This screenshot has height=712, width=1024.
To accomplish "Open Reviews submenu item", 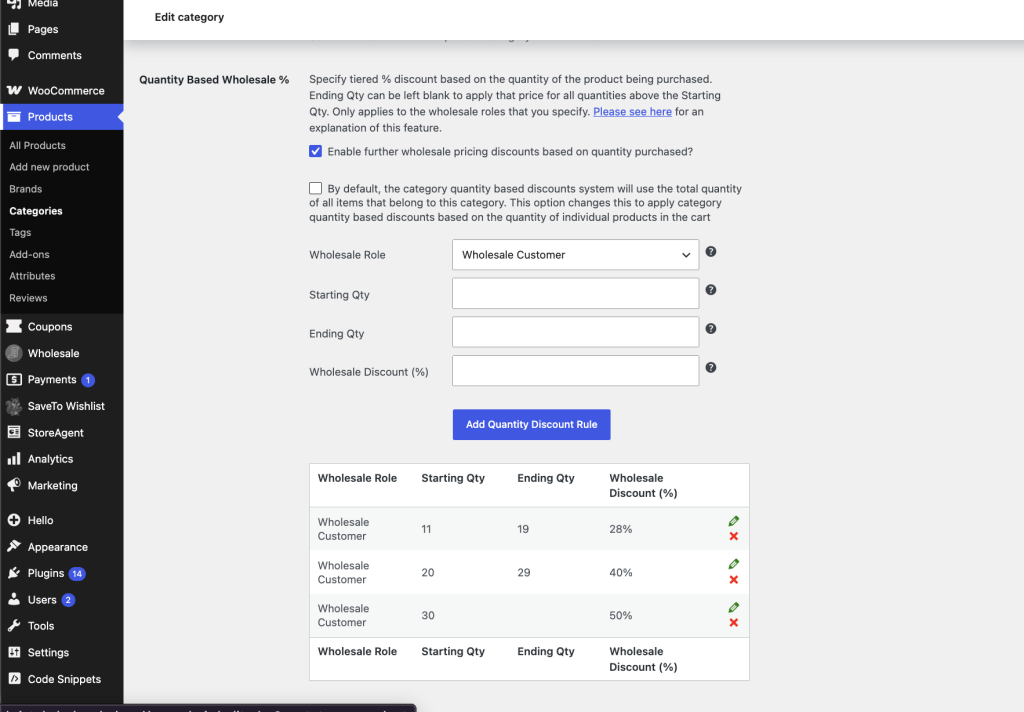I will pos(28,298).
